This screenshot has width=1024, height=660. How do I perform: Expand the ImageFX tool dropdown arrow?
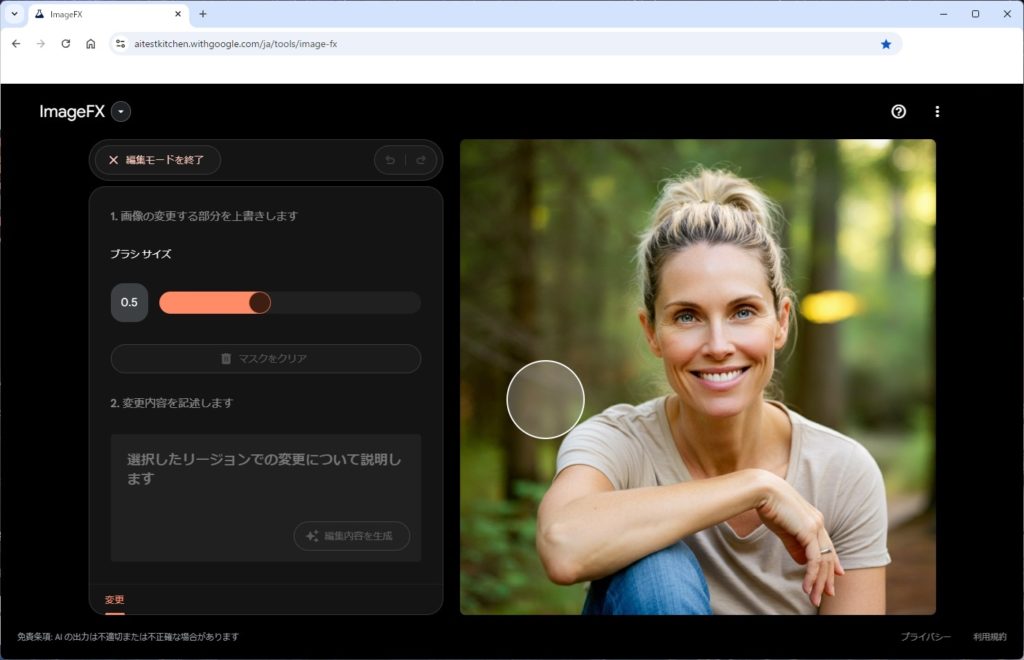pos(121,112)
